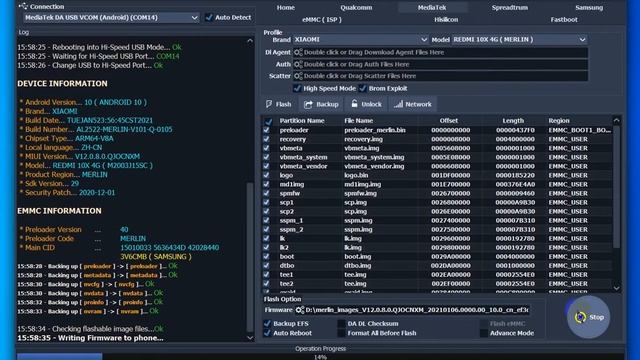This screenshot has width=640, height=360.
Task: Select the preloader_merlin.bin file name cell
Action: pos(375,130)
